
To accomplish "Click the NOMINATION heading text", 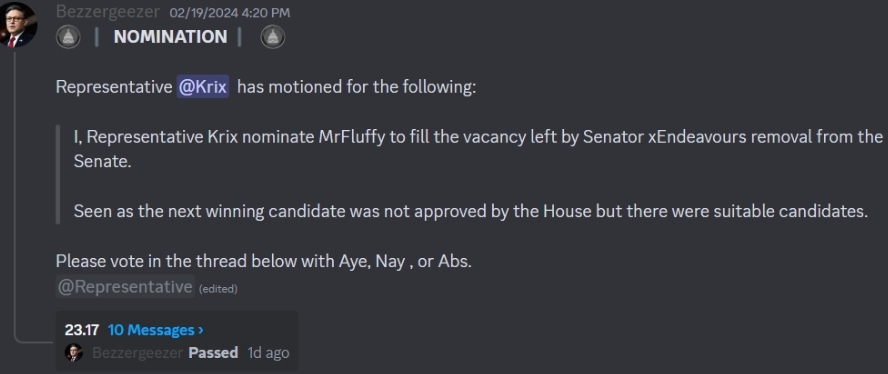I will (170, 37).
